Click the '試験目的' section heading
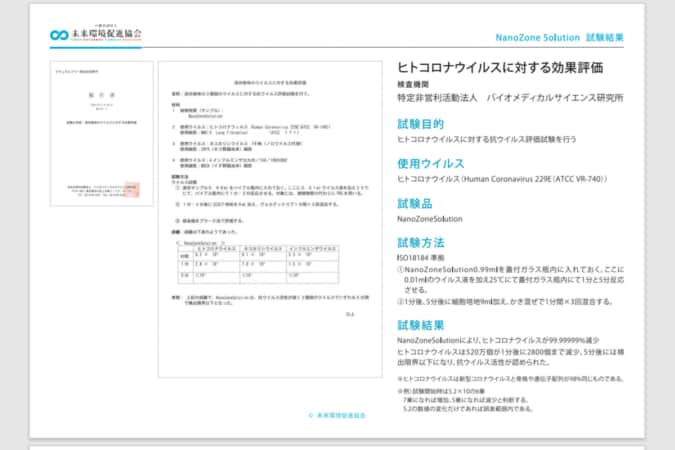Viewport: 675px width, 450px height. pyautogui.click(x=420, y=124)
